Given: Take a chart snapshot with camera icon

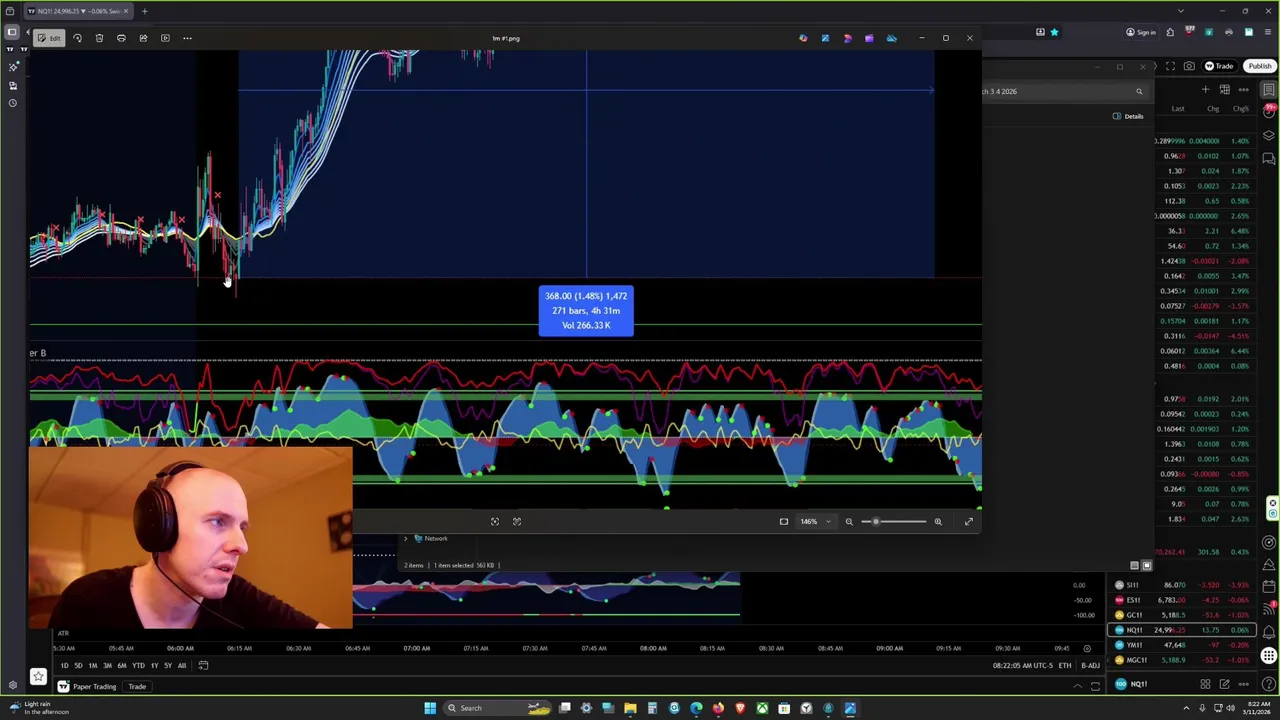Looking at the screenshot, I should (1189, 66).
